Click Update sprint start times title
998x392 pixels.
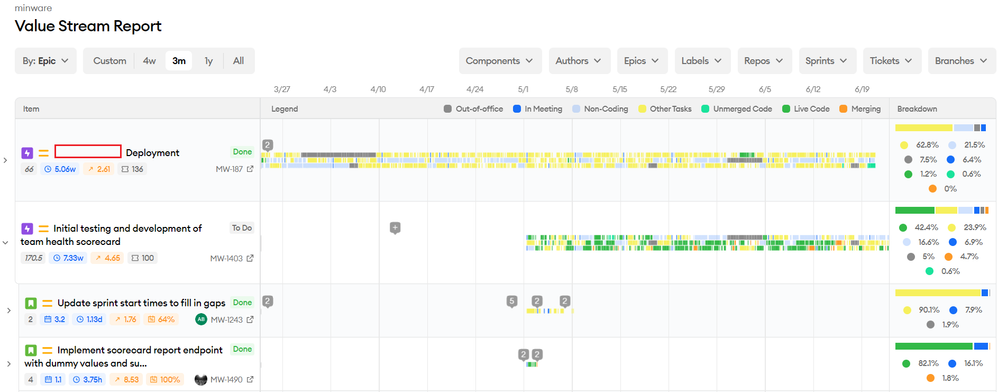pos(141,303)
